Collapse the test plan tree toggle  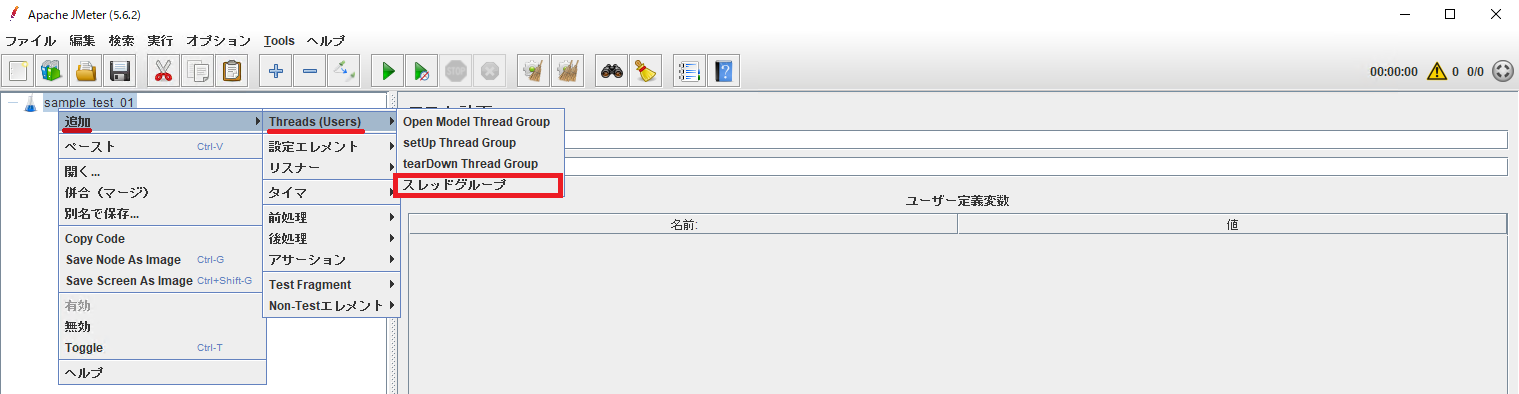tap(12, 102)
